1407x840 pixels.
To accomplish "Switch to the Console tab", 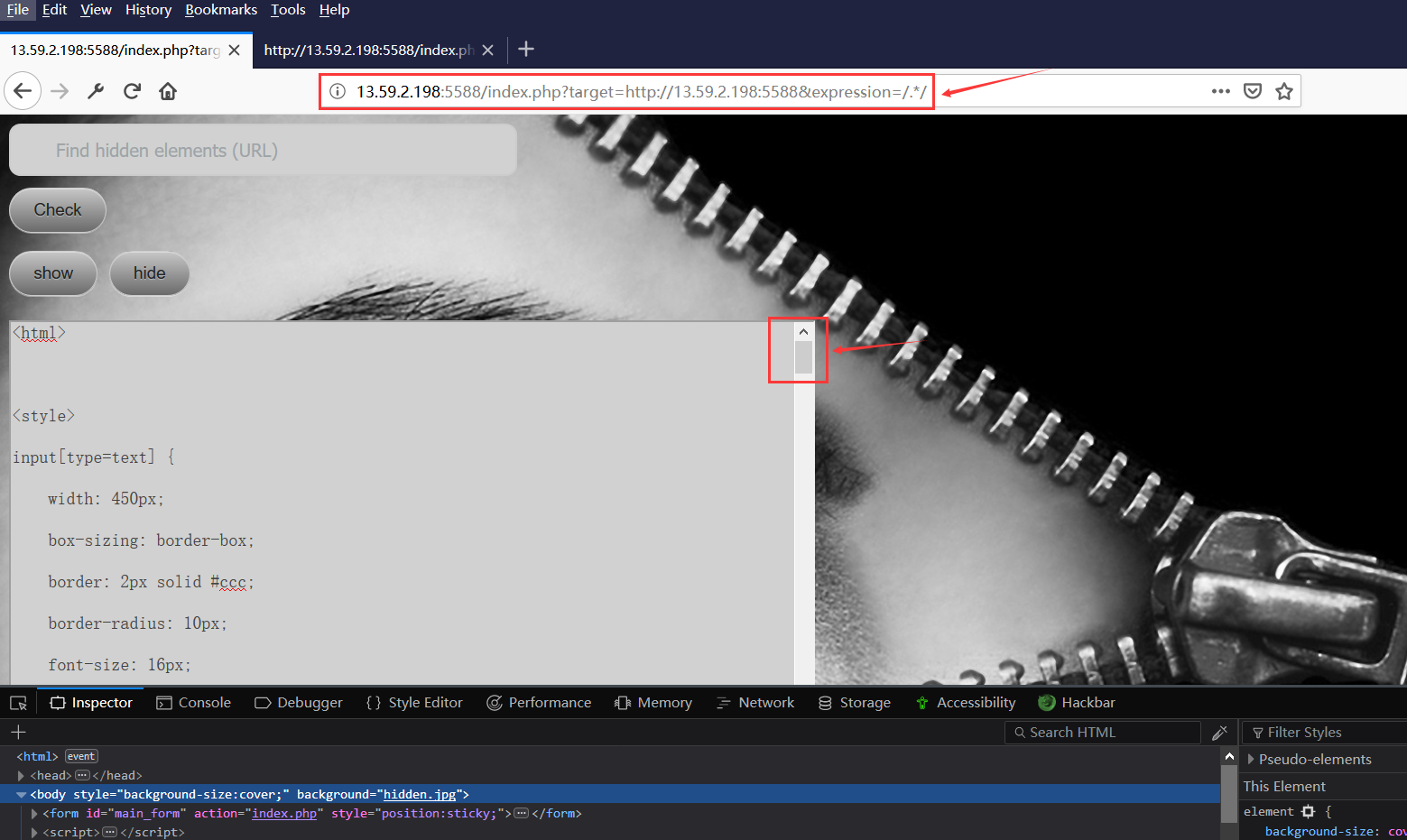I will 193,703.
